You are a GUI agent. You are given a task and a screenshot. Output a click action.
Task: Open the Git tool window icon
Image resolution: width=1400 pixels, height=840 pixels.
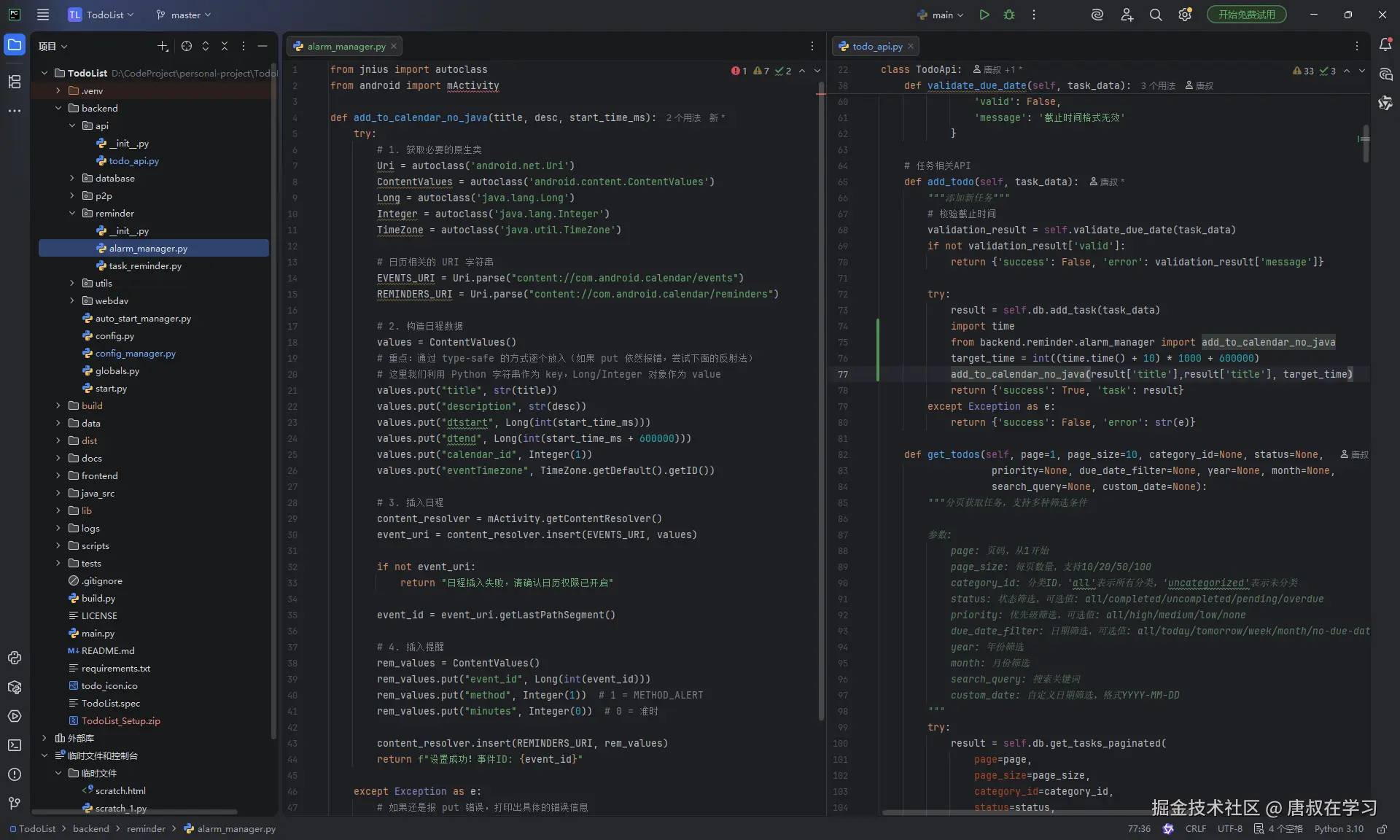pyautogui.click(x=15, y=804)
